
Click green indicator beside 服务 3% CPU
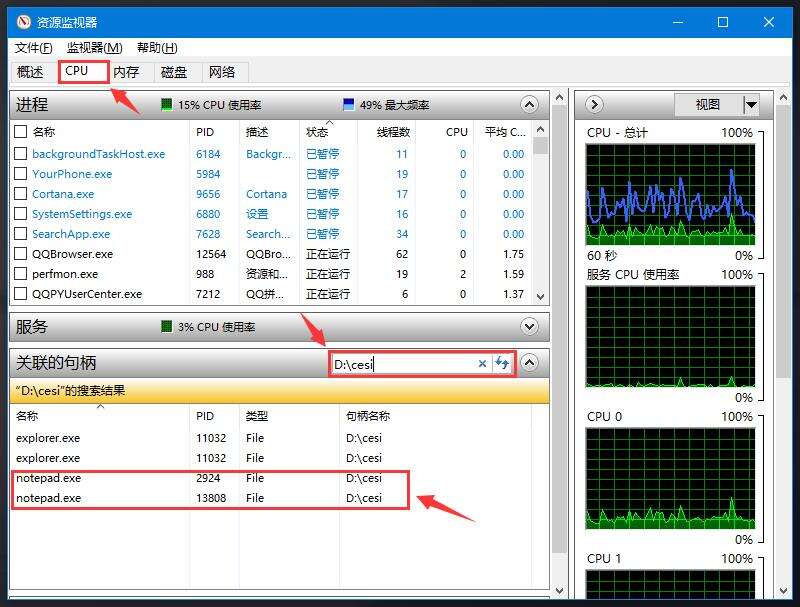point(166,327)
